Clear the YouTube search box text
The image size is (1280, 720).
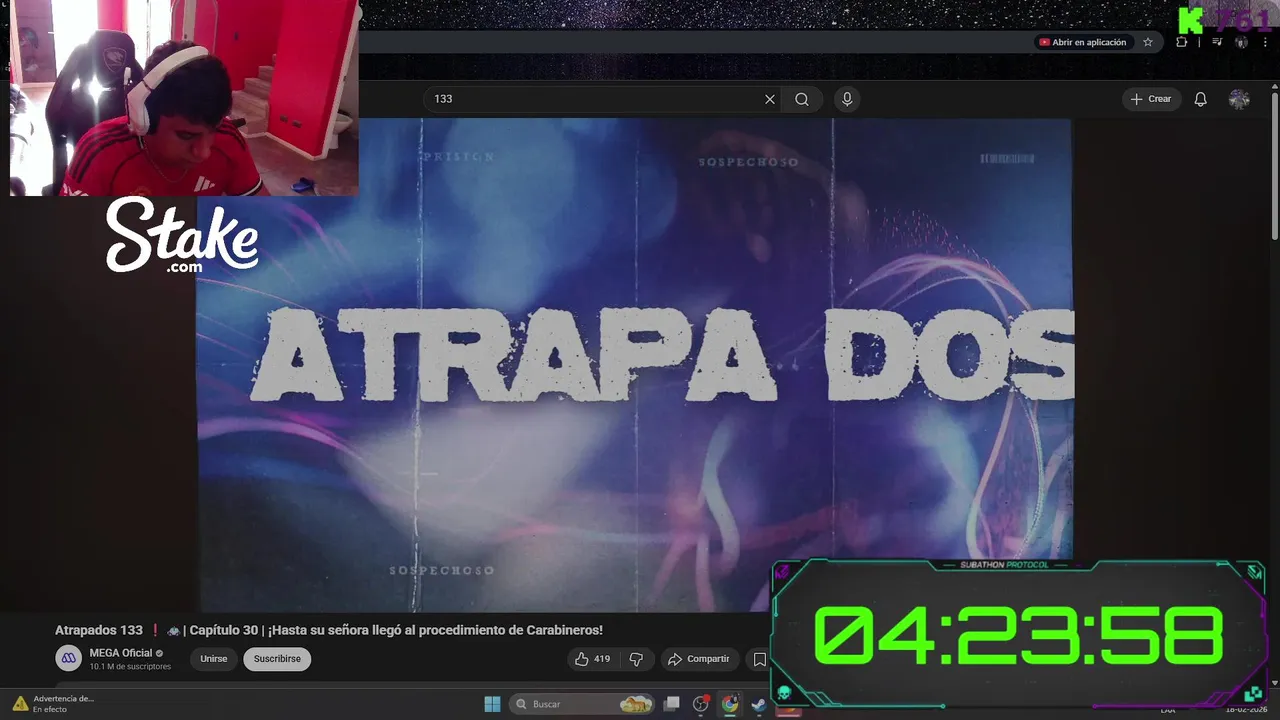tap(769, 99)
